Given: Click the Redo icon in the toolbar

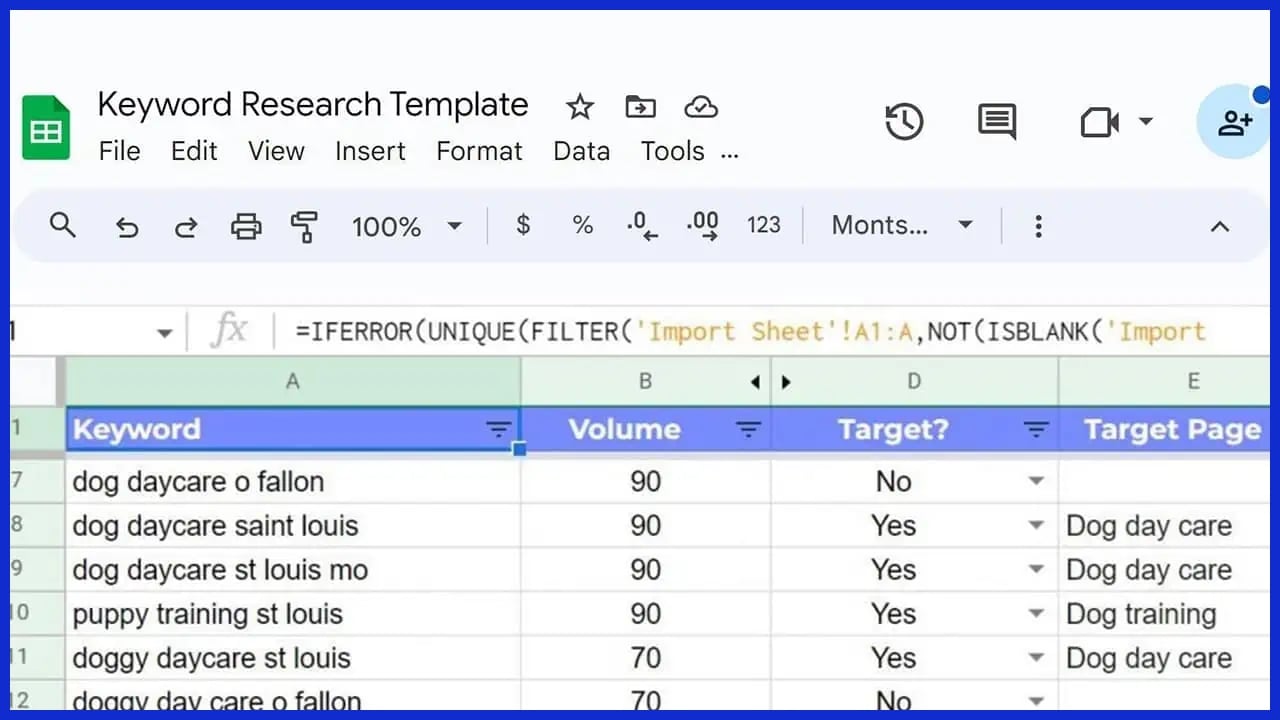Looking at the screenshot, I should (186, 226).
